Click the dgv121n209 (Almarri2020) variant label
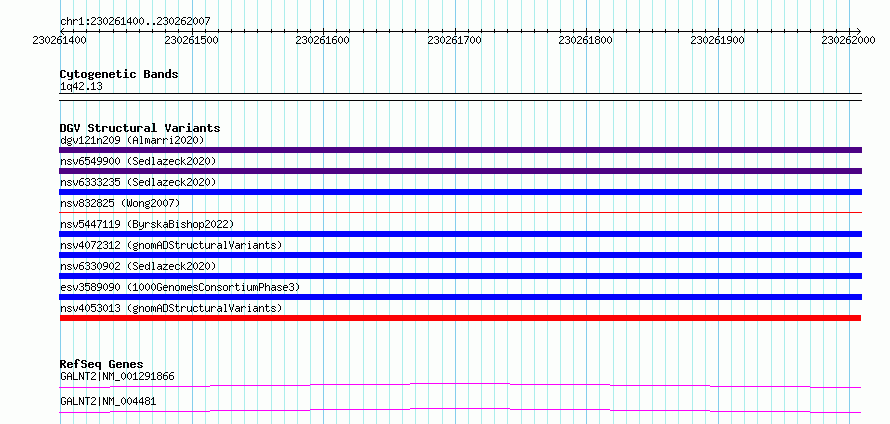 132,140
